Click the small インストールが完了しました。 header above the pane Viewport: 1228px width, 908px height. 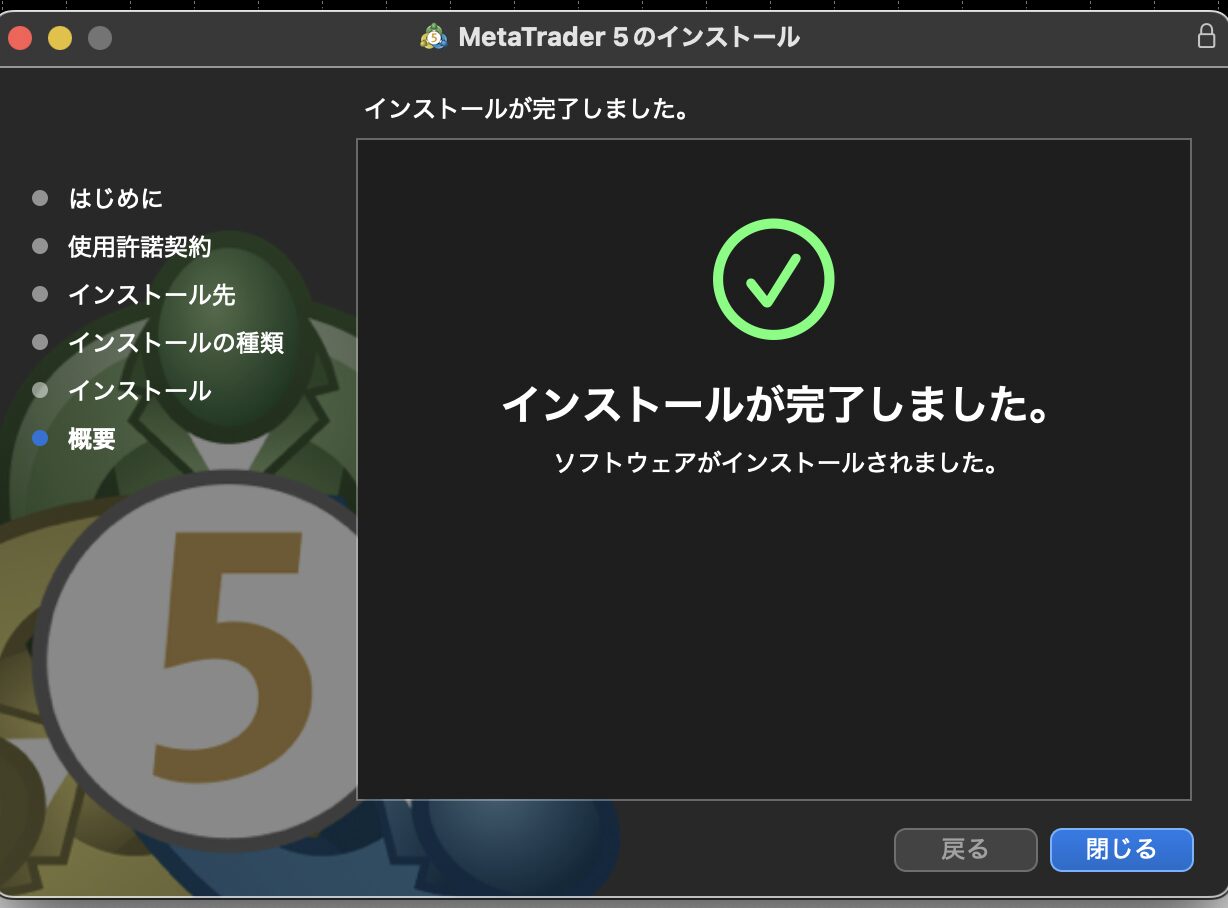(527, 108)
